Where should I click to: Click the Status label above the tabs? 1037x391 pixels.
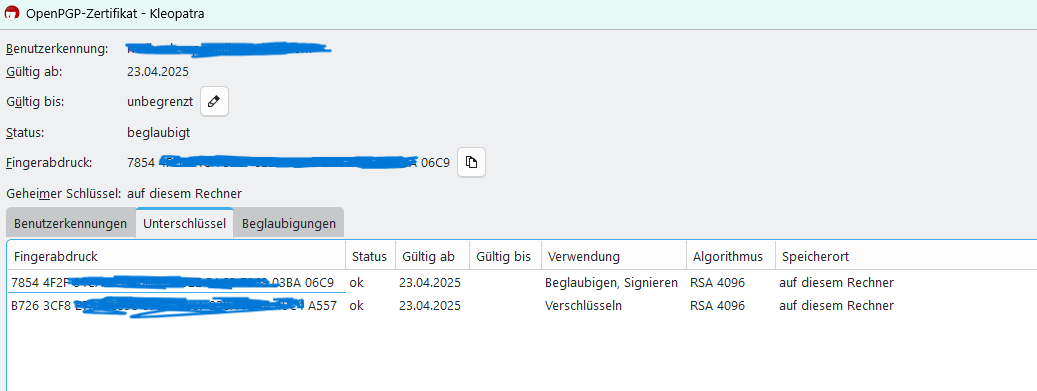[x=25, y=132]
